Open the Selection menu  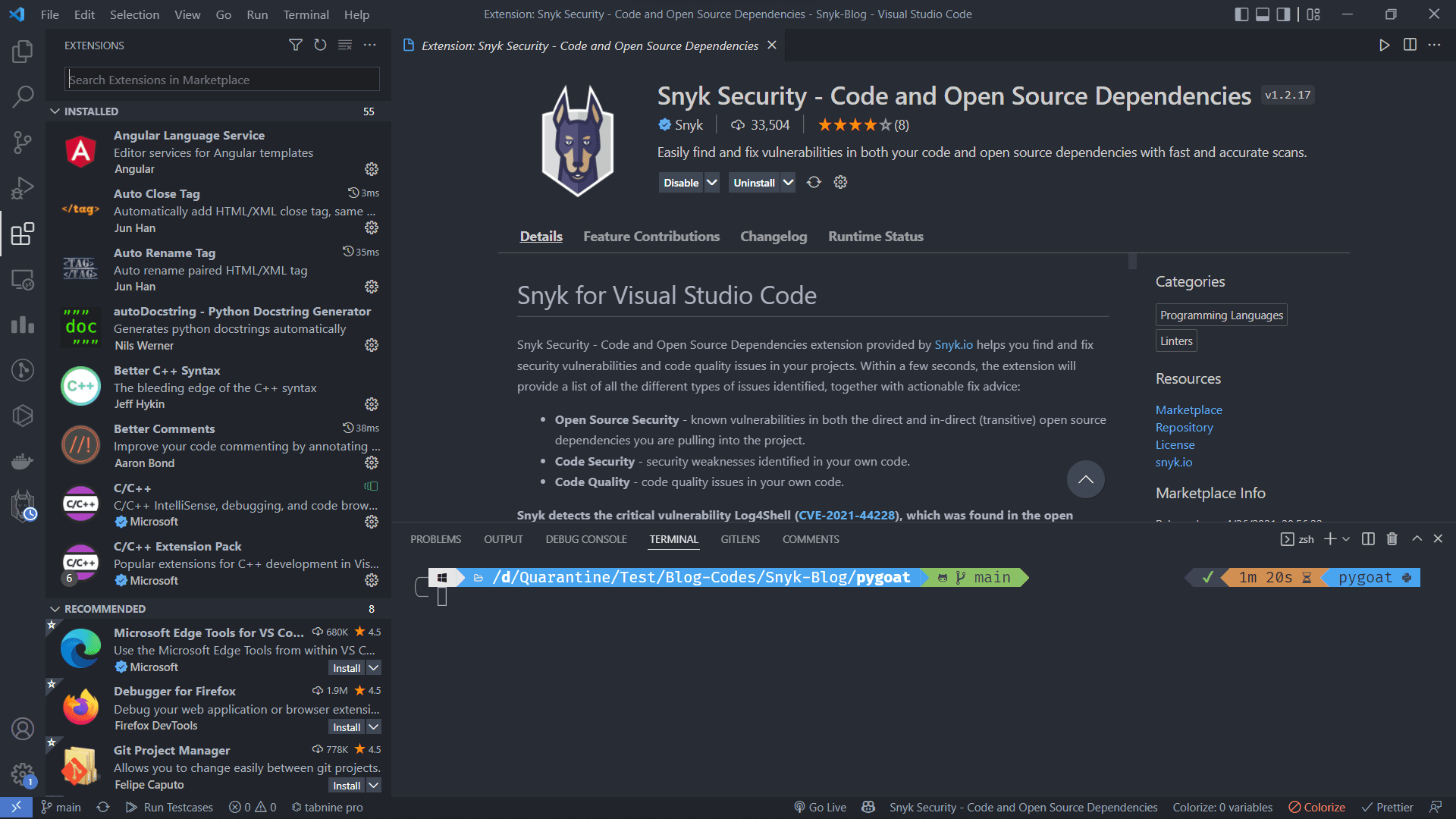[134, 14]
